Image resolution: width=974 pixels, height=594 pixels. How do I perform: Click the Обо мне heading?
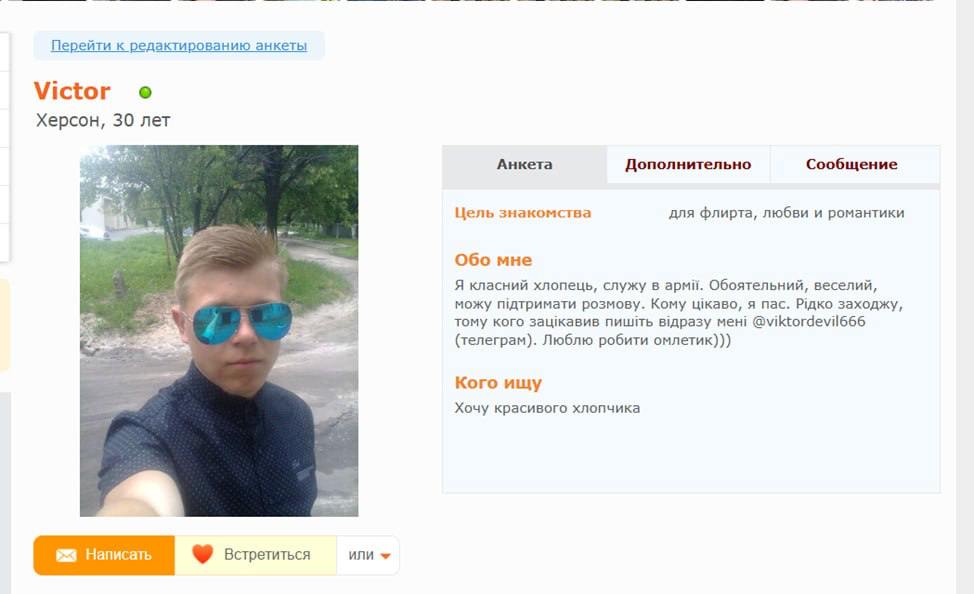point(493,260)
